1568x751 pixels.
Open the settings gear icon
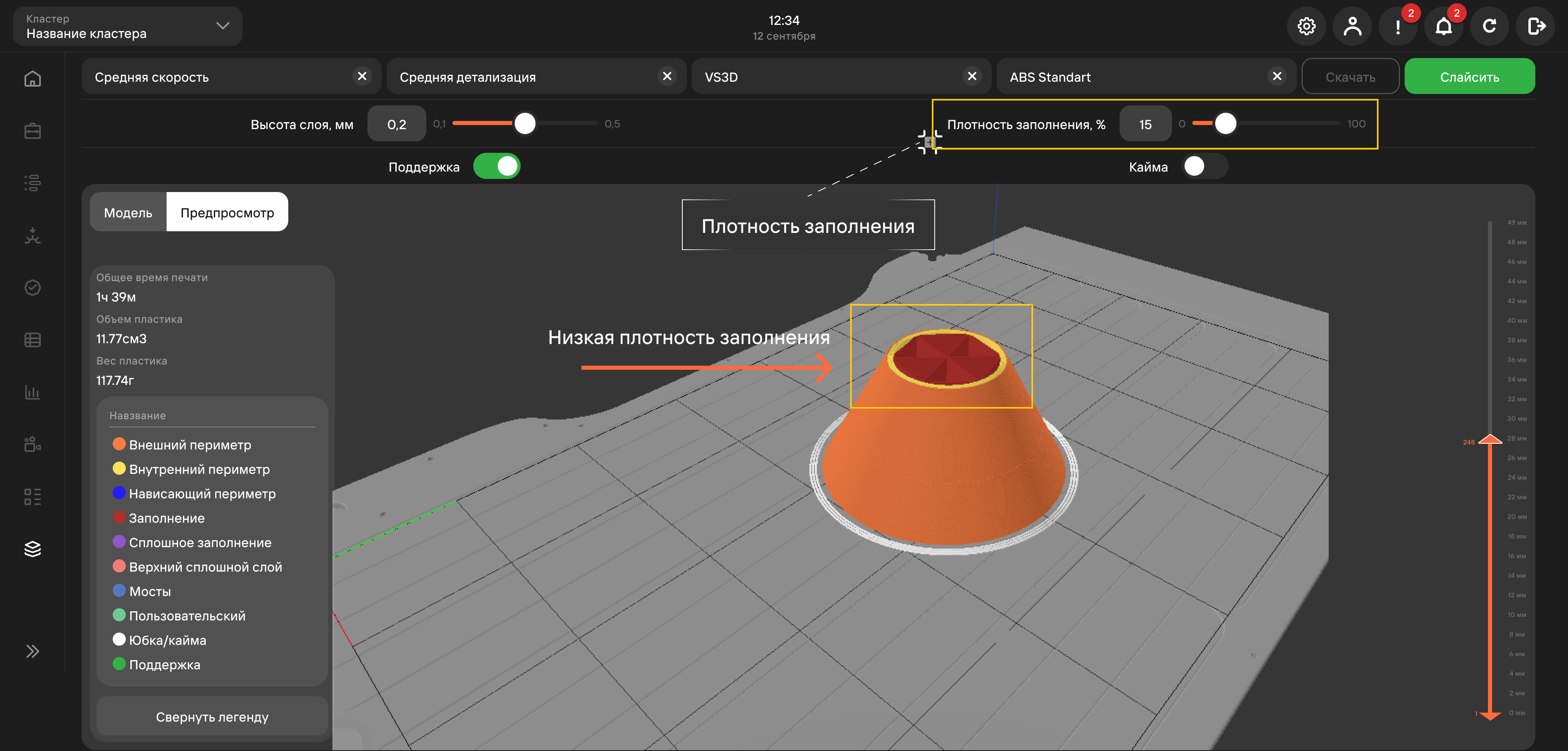click(1306, 26)
